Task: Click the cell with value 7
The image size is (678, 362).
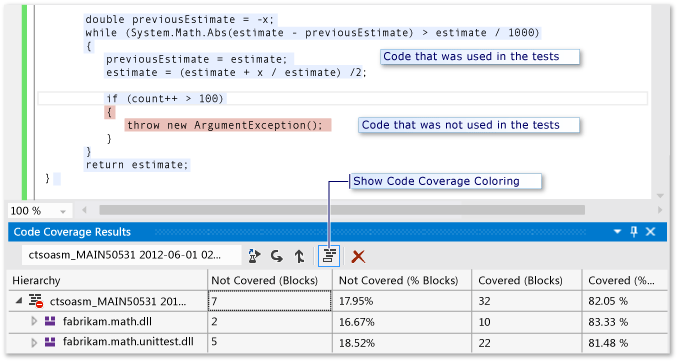Action: pos(270,301)
